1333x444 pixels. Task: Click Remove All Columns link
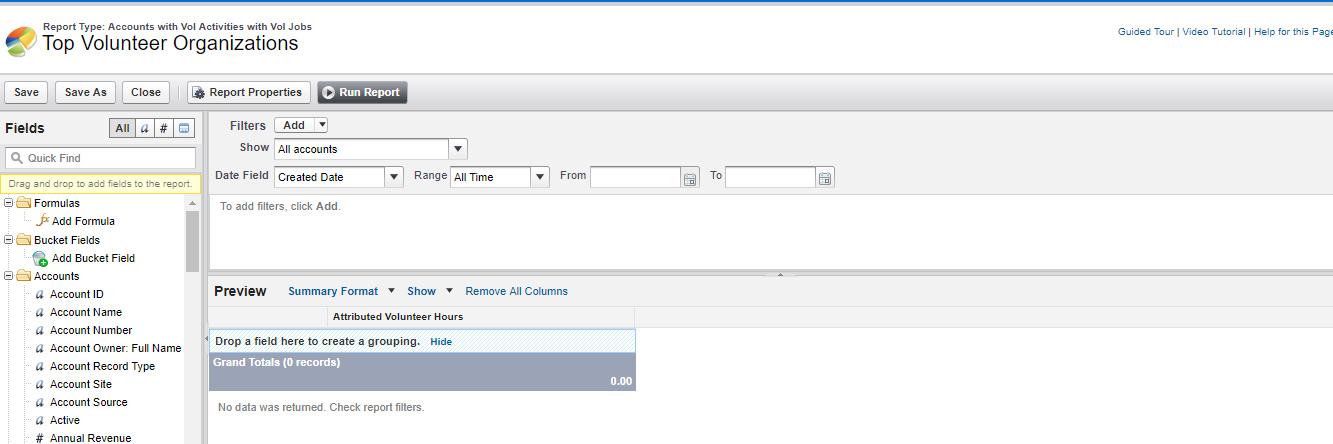click(x=516, y=291)
